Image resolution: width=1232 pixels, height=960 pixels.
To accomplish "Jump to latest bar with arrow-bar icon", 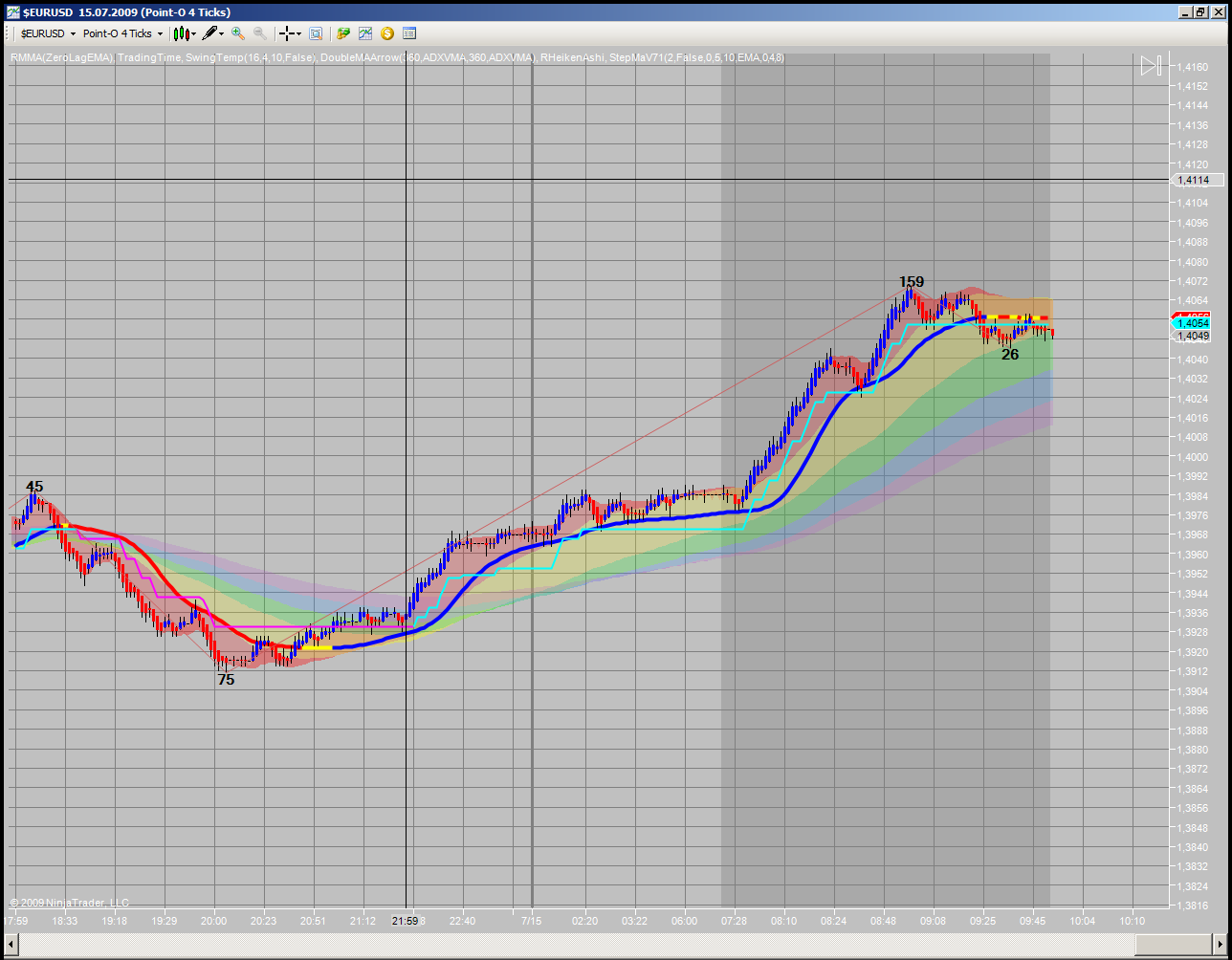I will pyautogui.click(x=1151, y=66).
